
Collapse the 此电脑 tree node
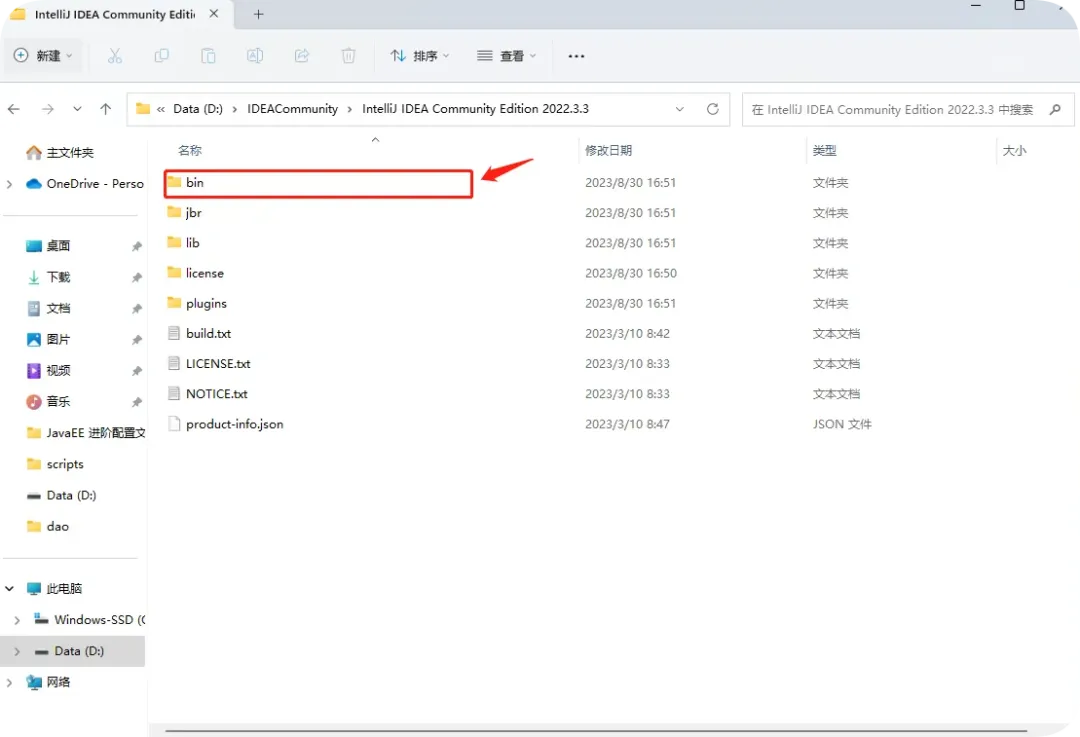[x=10, y=588]
